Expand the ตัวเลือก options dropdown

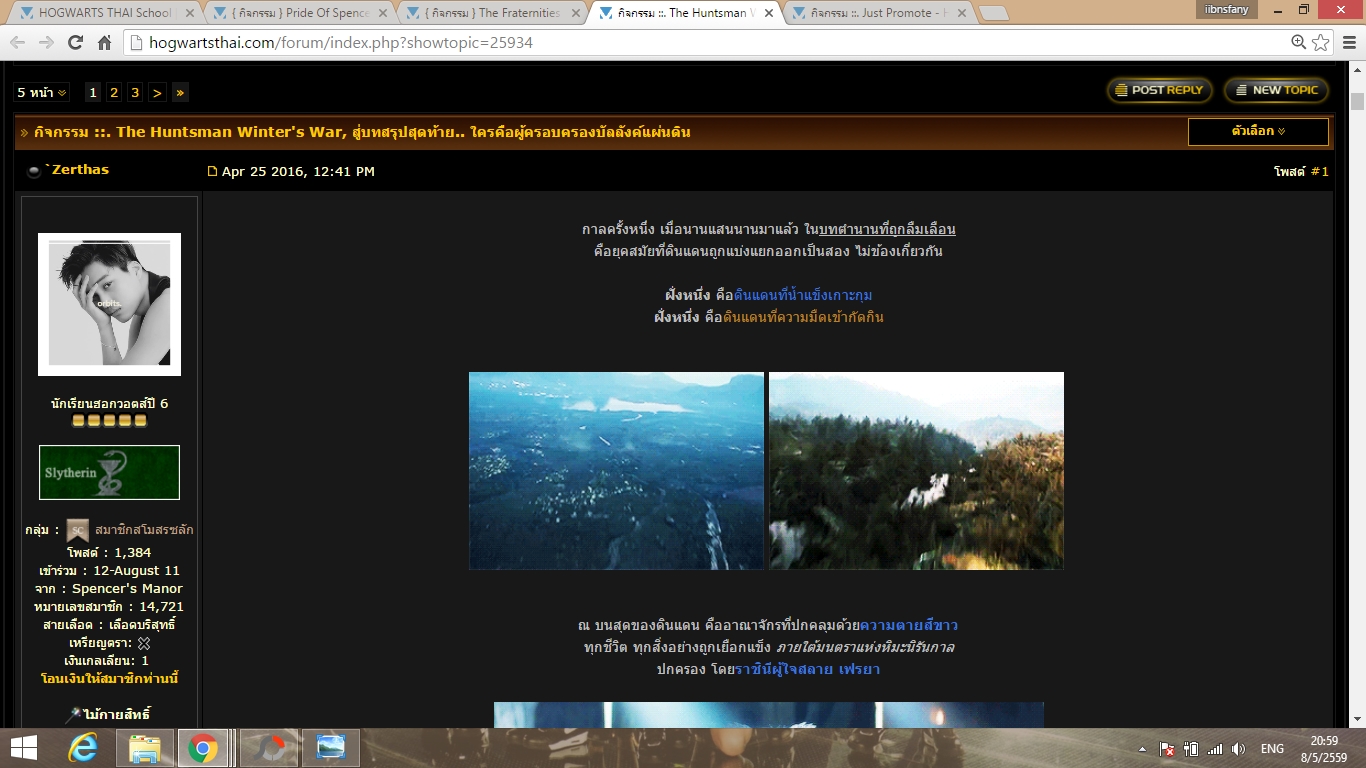(1258, 131)
